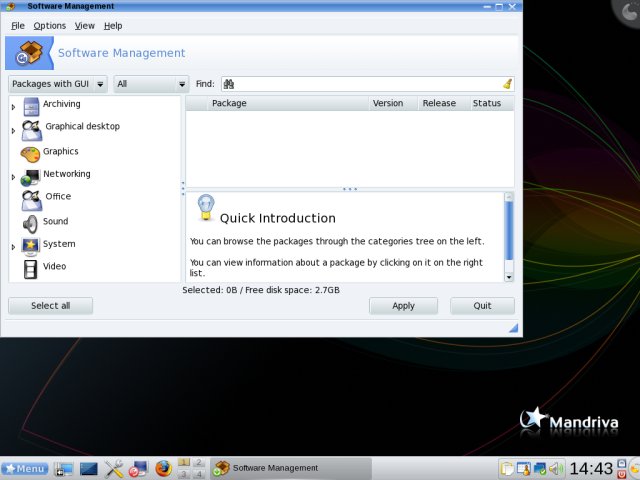Click the lock screen button
The image size is (640, 480).
[621, 463]
